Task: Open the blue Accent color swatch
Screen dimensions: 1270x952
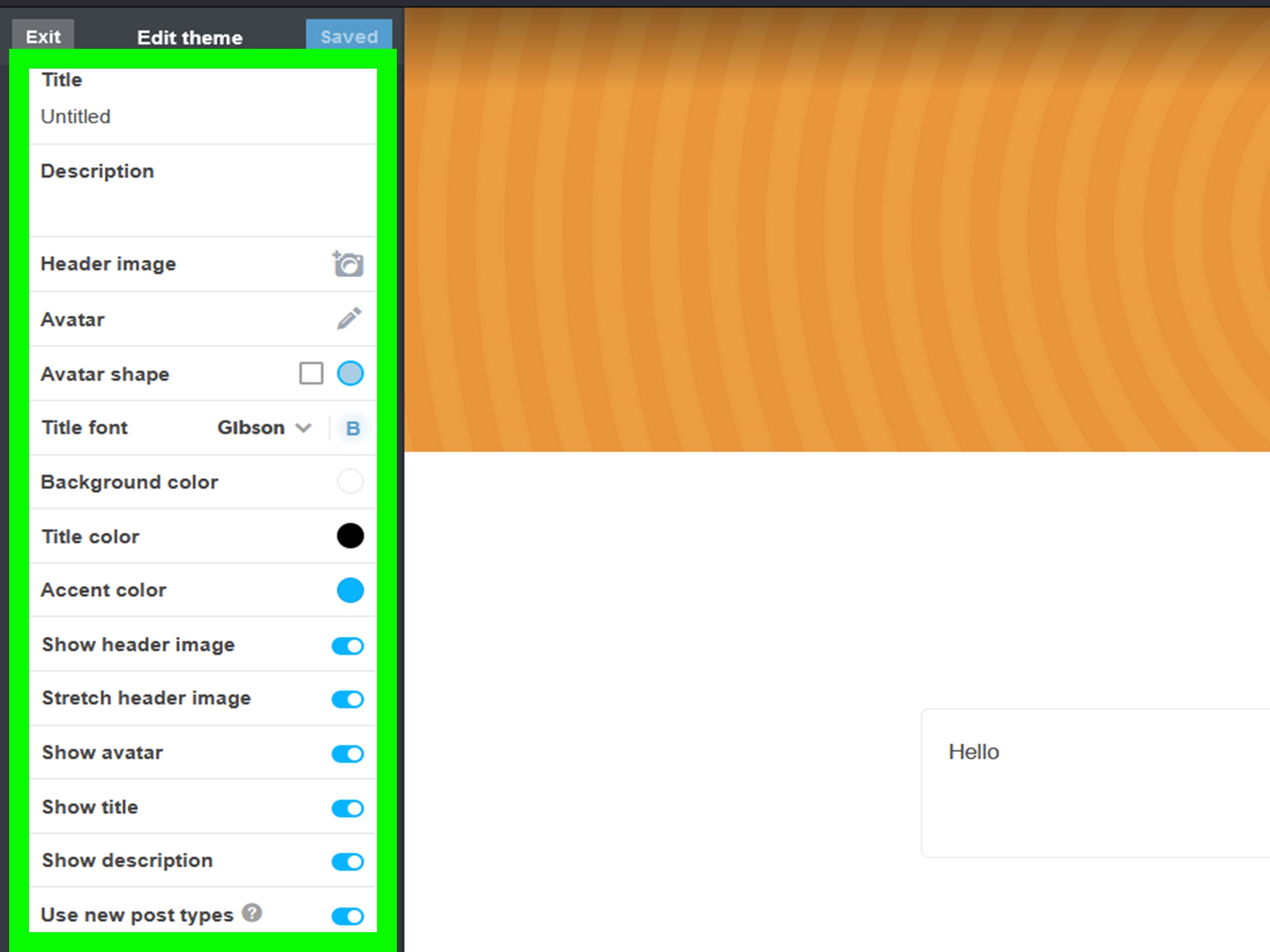Action: [350, 590]
